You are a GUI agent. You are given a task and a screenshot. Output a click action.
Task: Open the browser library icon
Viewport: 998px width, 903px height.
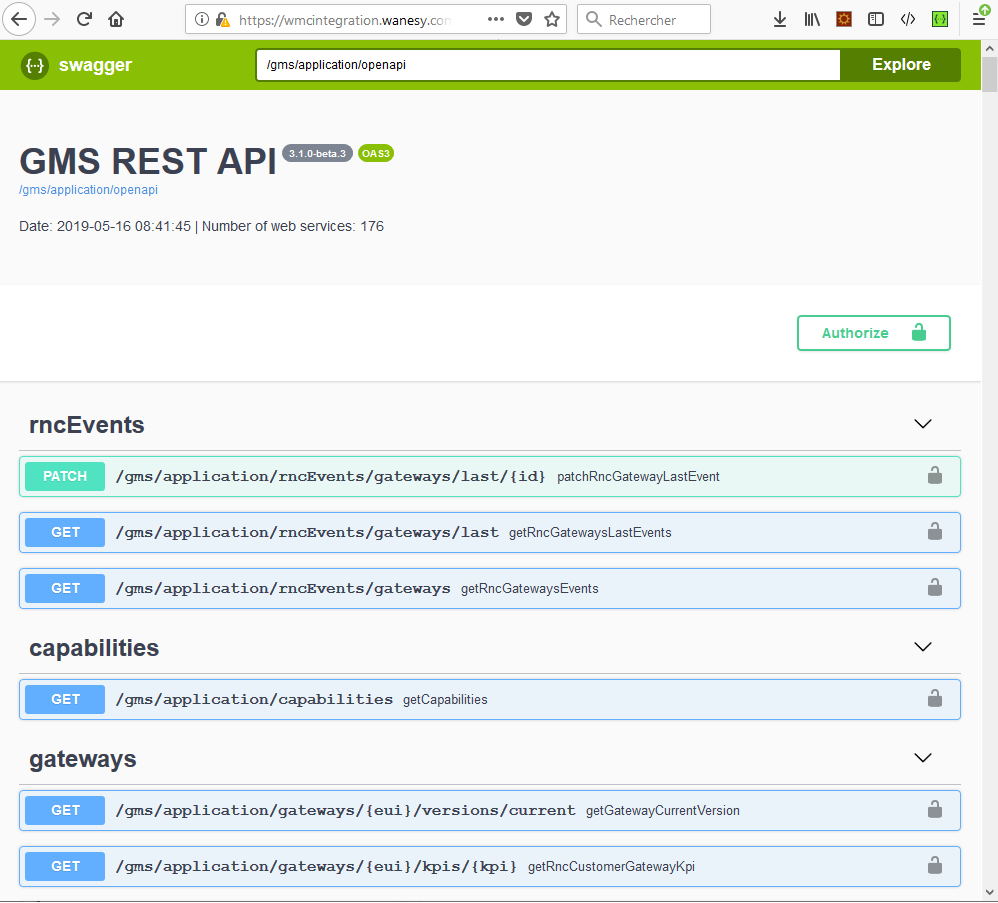(x=812, y=19)
